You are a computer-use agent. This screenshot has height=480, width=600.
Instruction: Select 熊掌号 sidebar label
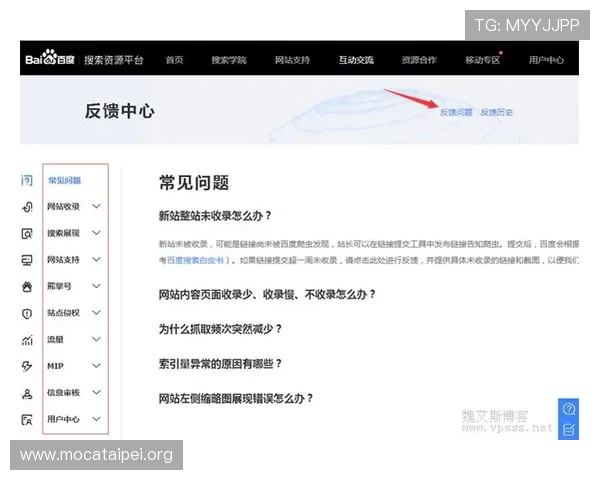[59, 286]
